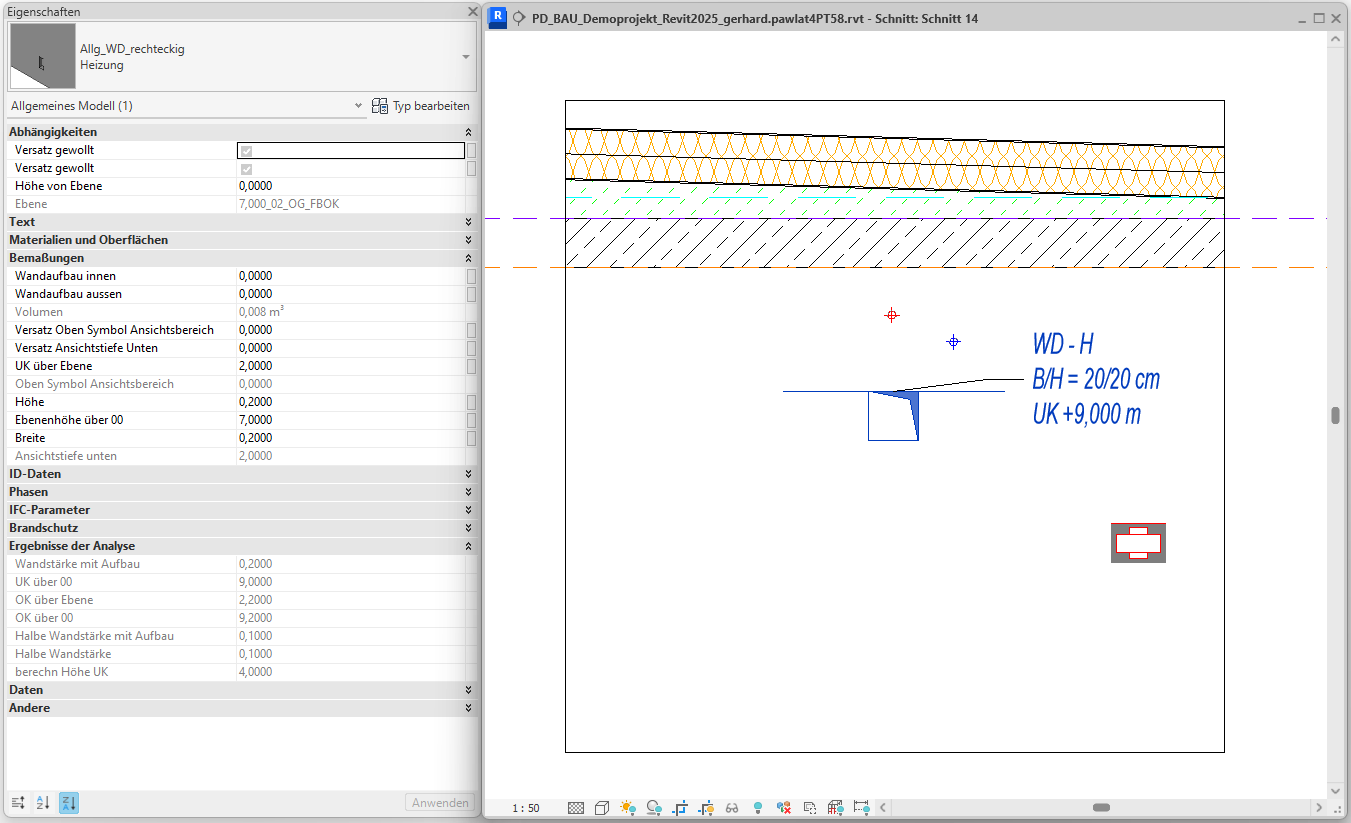Collapse the Ergebnisse der Analyse group

point(468,546)
